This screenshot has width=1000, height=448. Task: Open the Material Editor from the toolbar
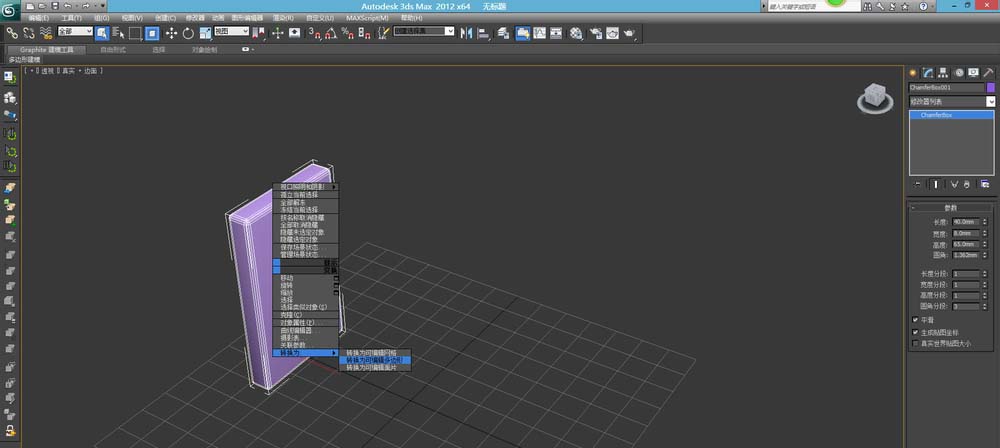coord(577,33)
